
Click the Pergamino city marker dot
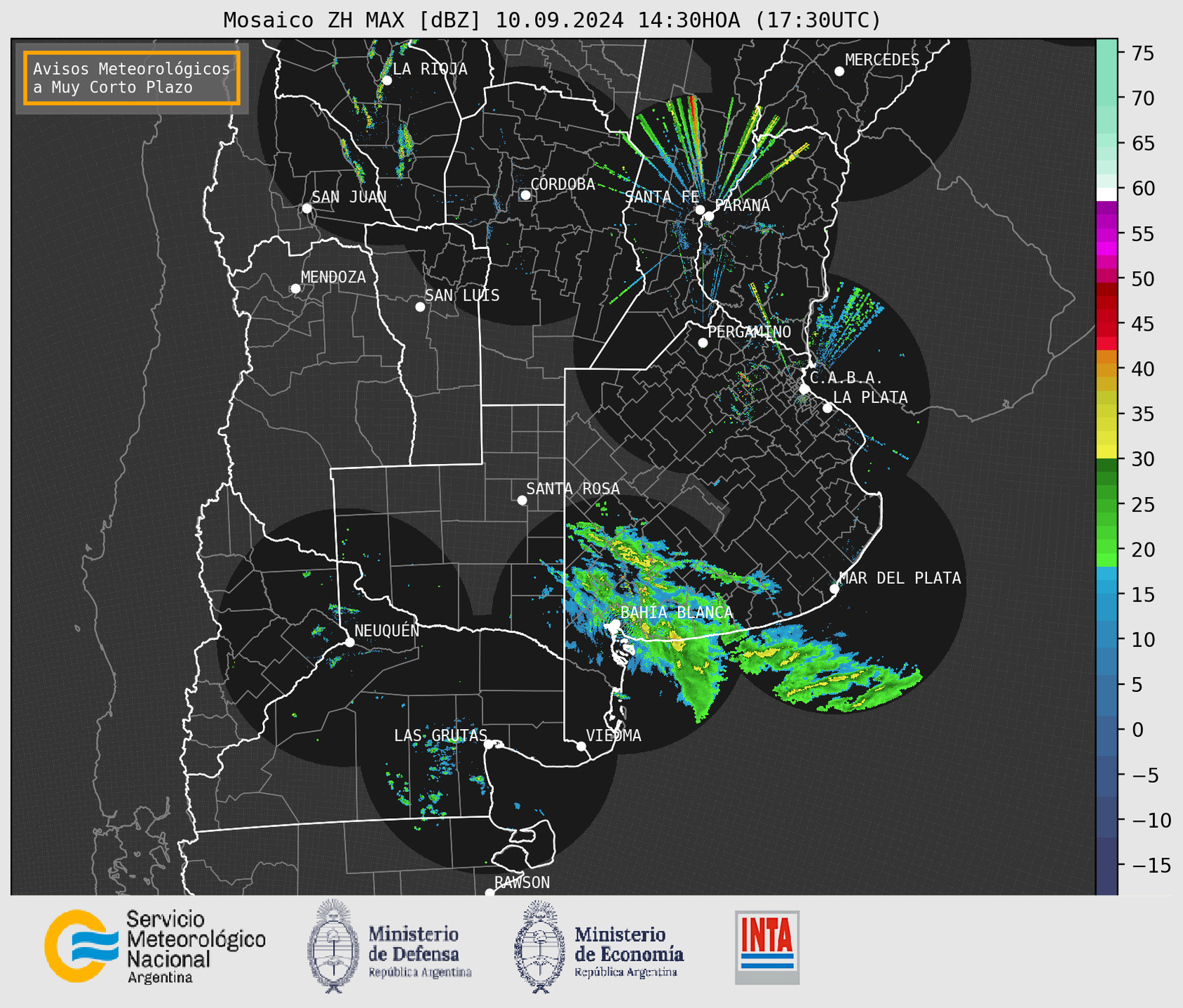coord(703,343)
